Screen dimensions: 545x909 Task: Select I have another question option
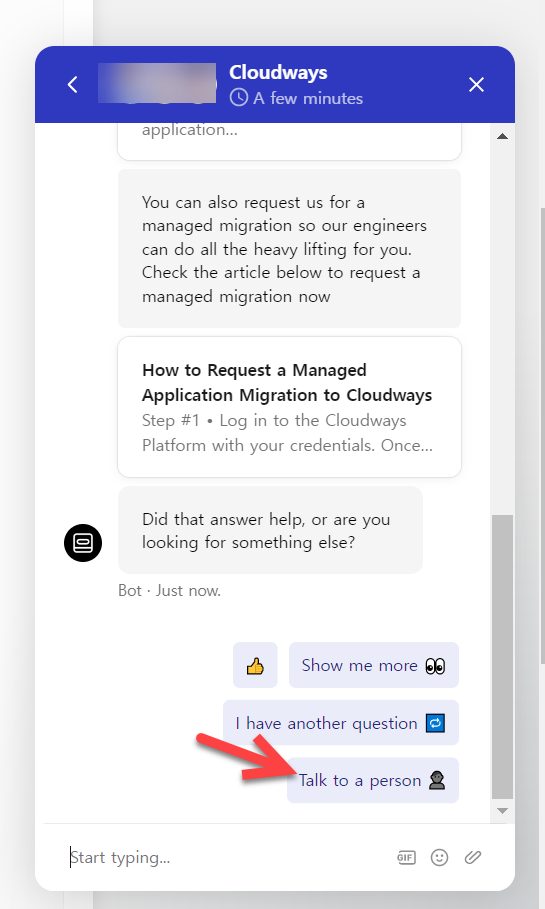[341, 722]
